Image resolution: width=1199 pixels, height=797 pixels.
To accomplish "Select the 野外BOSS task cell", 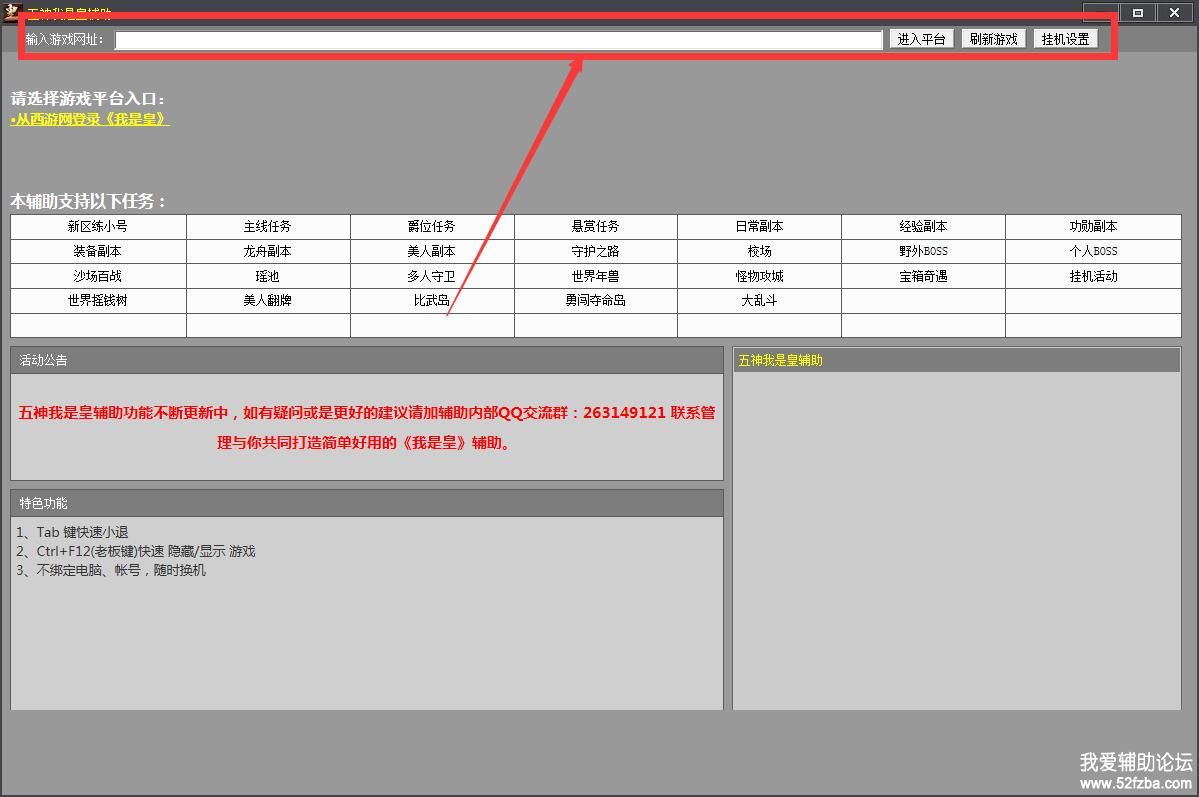I will (923, 251).
